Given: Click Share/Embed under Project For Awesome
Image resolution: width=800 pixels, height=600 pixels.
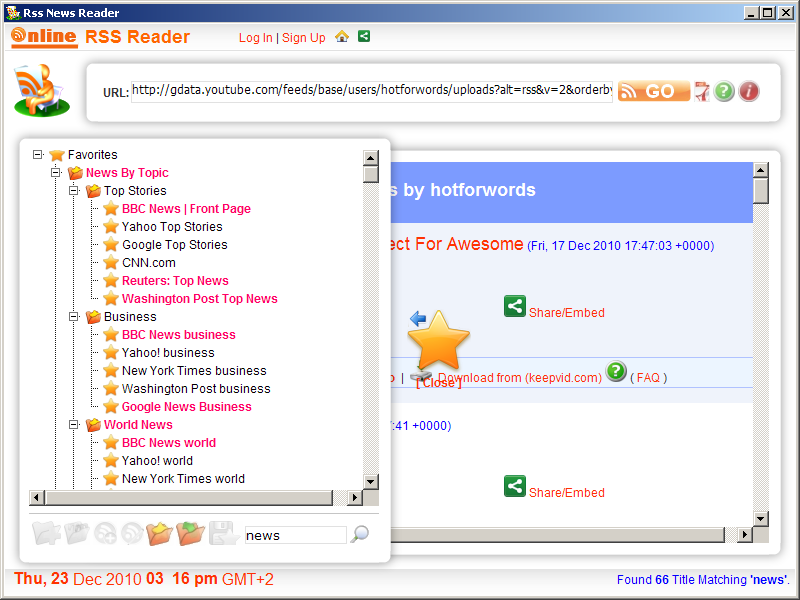Looking at the screenshot, I should [x=566, y=312].
